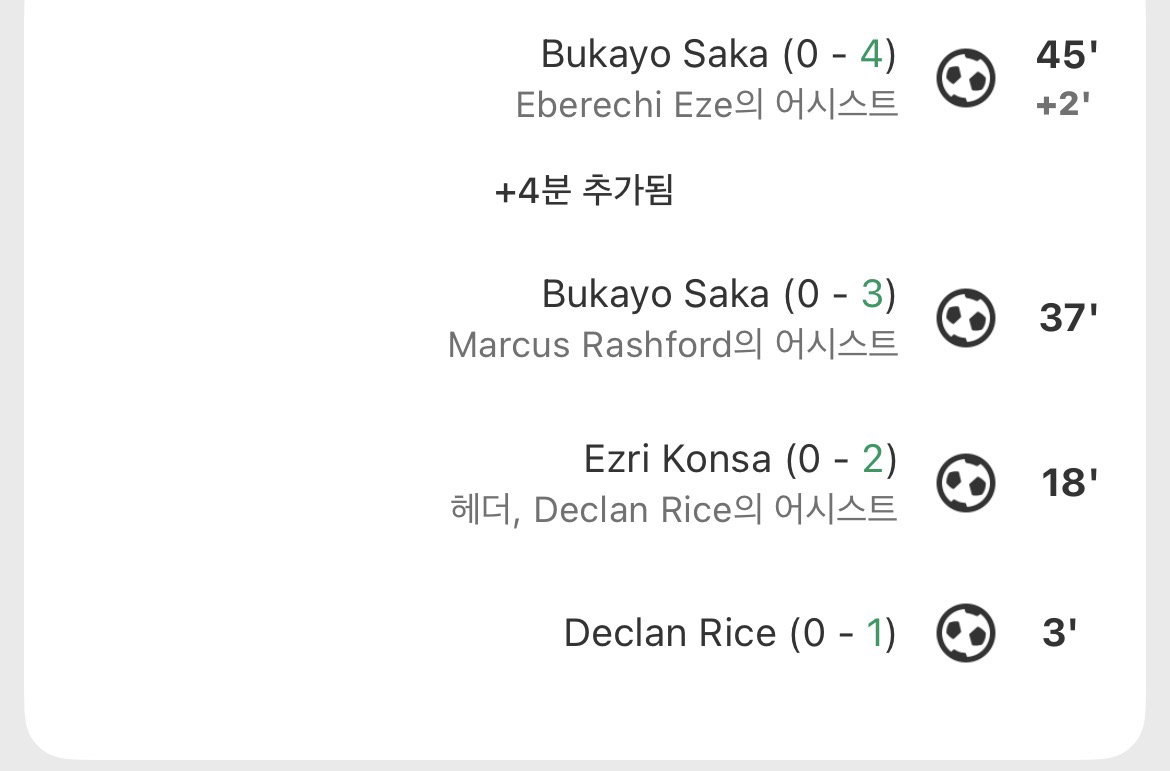Click the 37' minute marker

click(x=1069, y=318)
